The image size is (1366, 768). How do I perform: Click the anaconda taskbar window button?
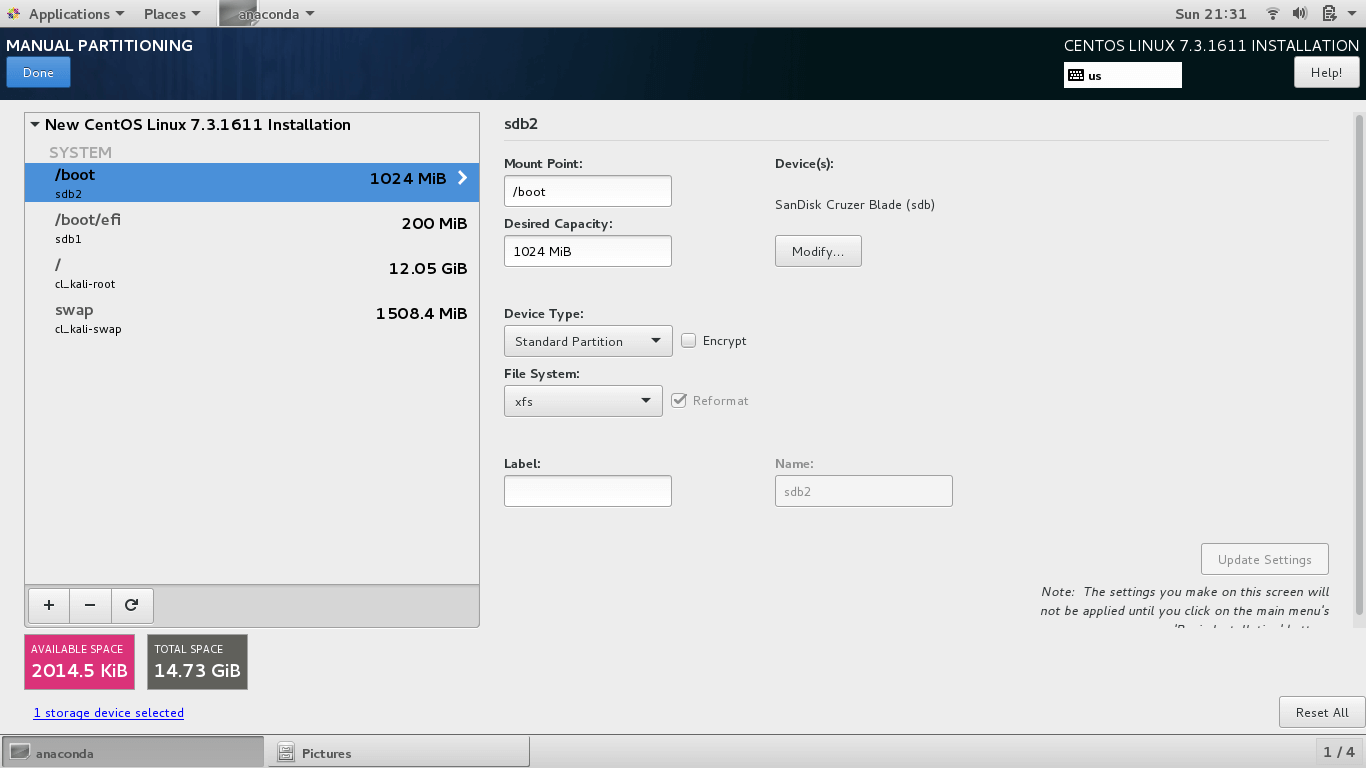(x=132, y=753)
